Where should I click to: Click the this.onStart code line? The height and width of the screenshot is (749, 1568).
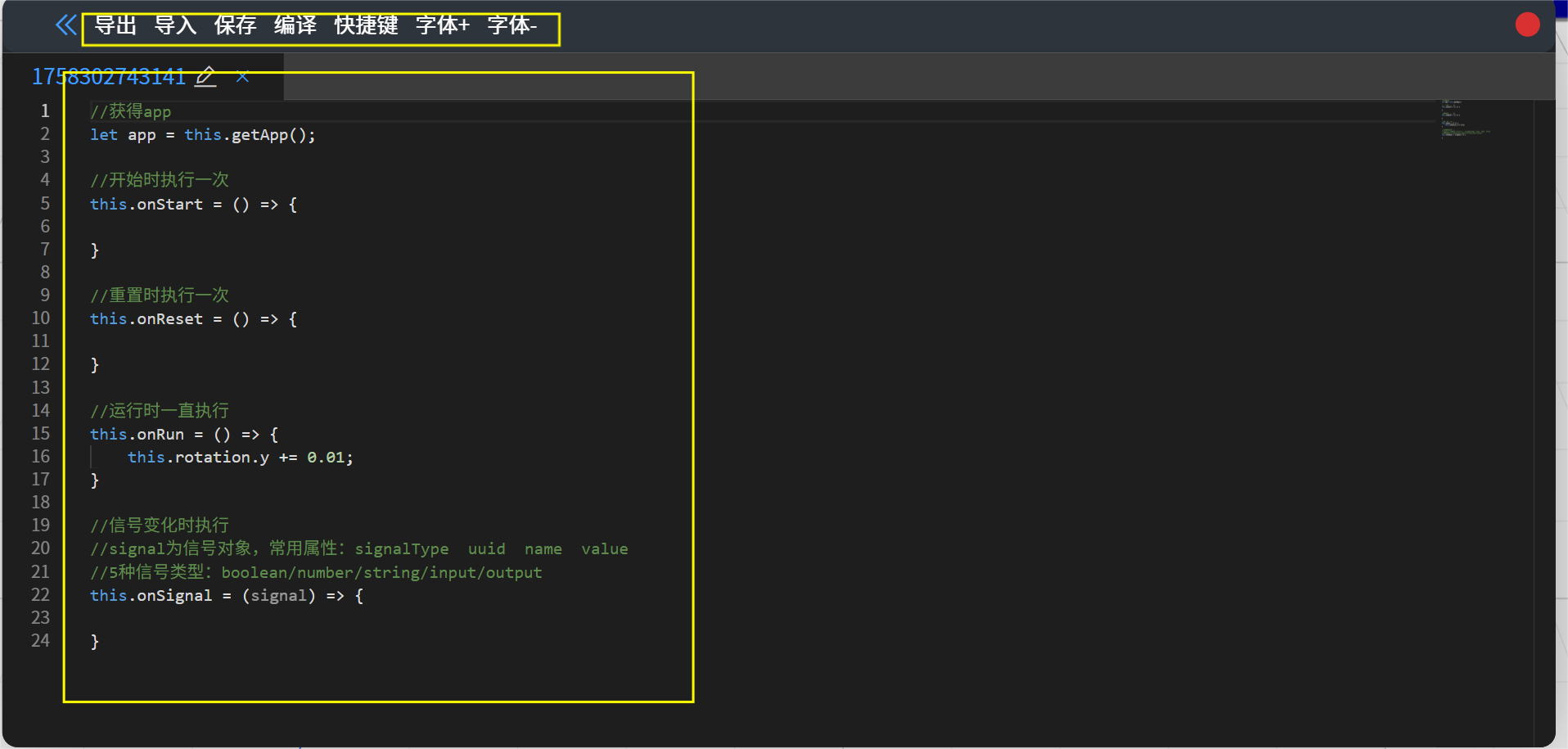[193, 205]
